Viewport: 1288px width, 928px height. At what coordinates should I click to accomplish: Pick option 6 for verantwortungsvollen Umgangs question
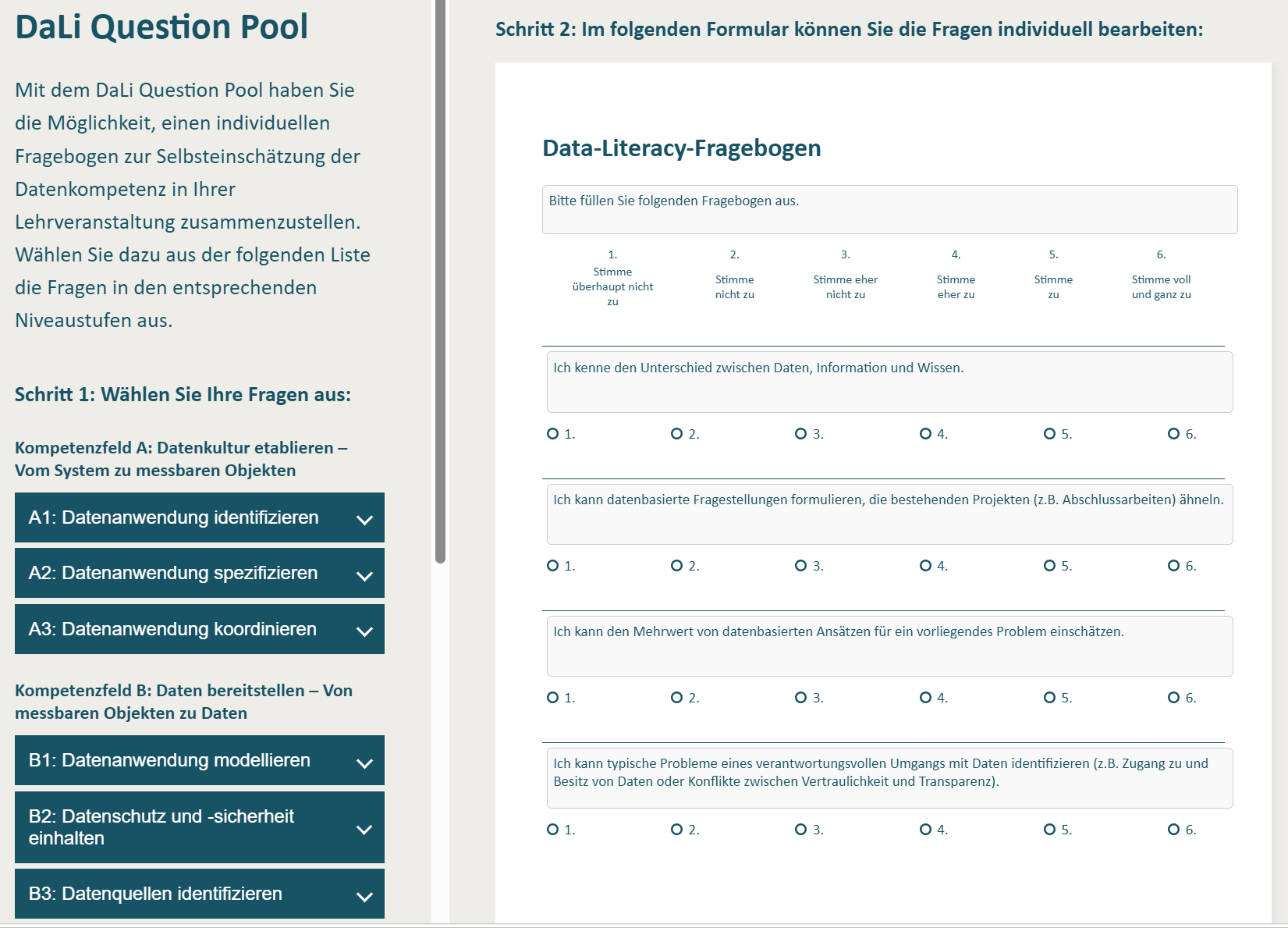tap(1174, 830)
